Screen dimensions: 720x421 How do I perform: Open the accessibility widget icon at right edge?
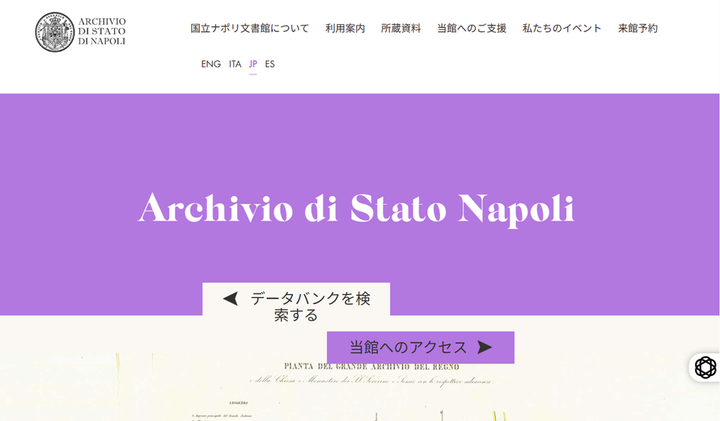(x=705, y=367)
